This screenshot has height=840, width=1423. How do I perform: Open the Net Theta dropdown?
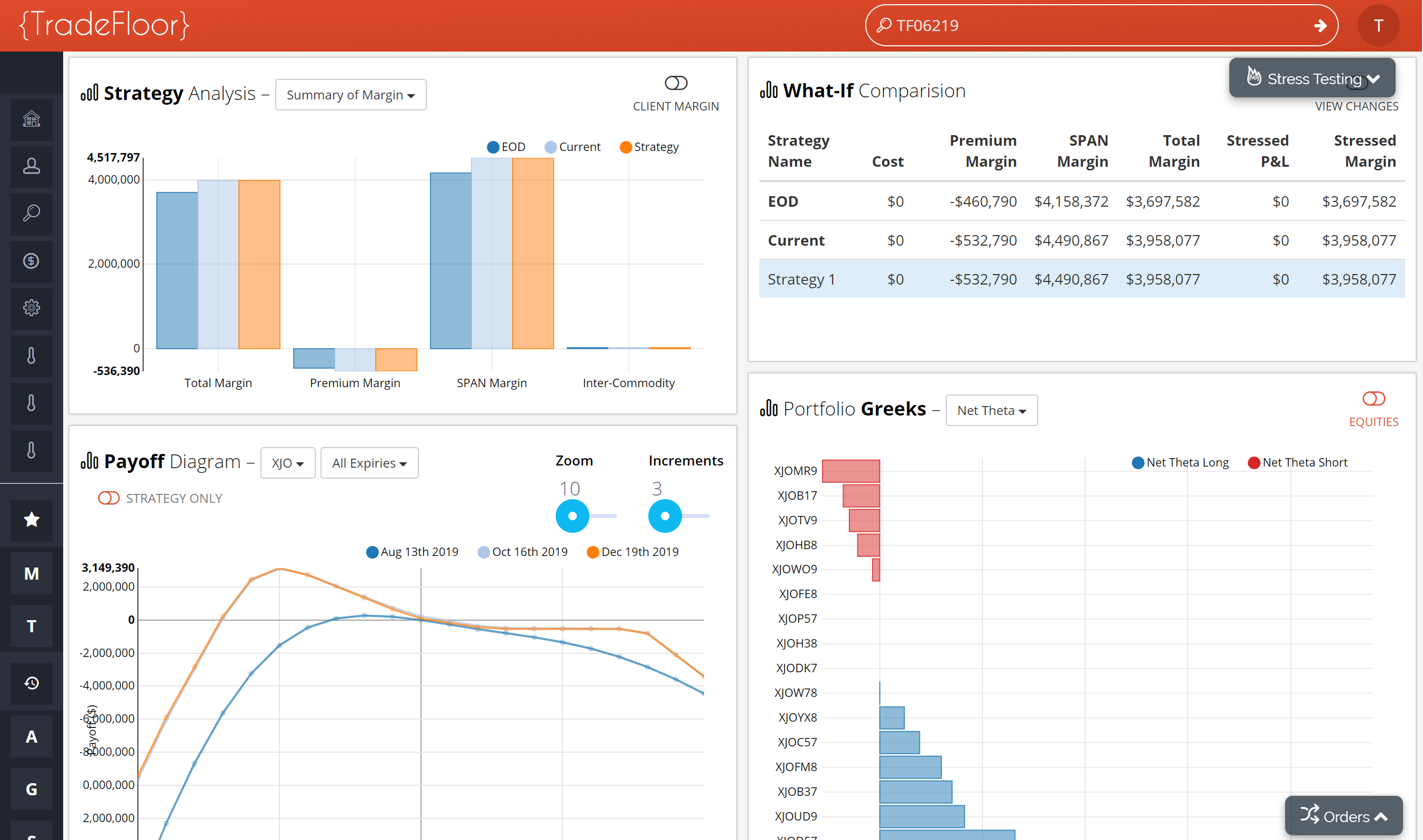coord(991,410)
